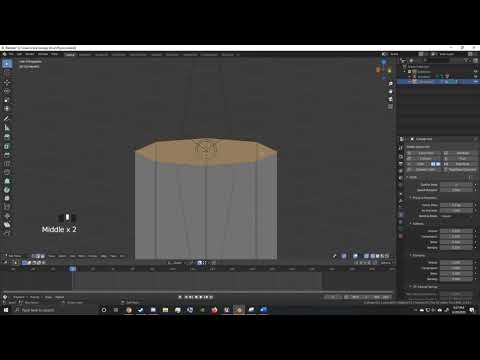Select the Shrink/Fatten tool
The height and width of the screenshot is (360, 480).
tap(7, 216)
